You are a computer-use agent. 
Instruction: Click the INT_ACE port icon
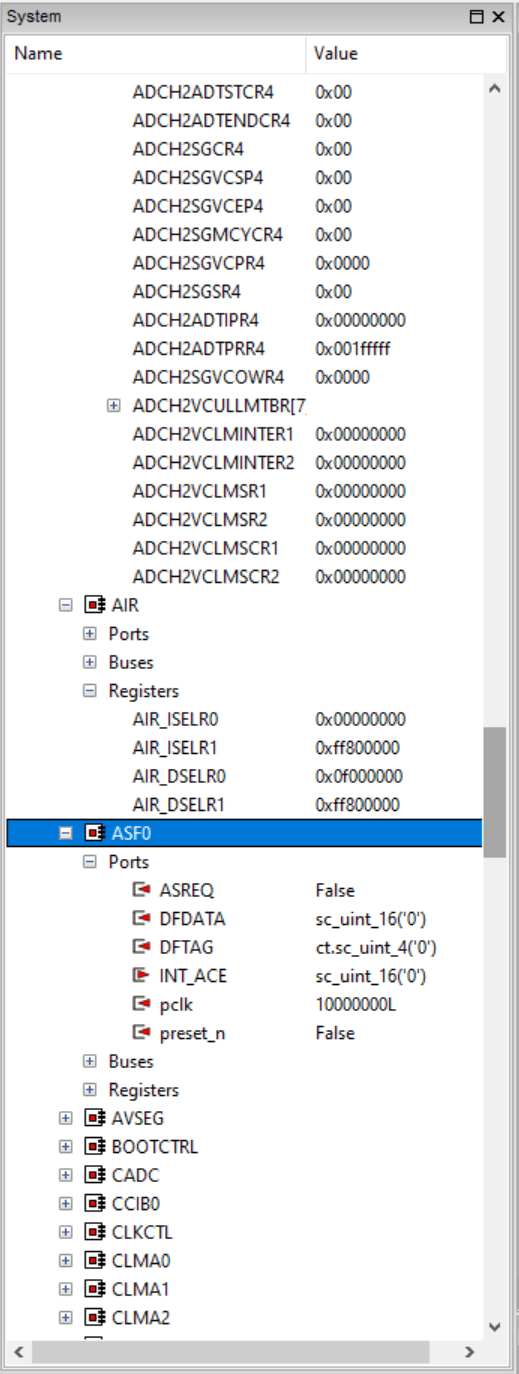click(142, 976)
